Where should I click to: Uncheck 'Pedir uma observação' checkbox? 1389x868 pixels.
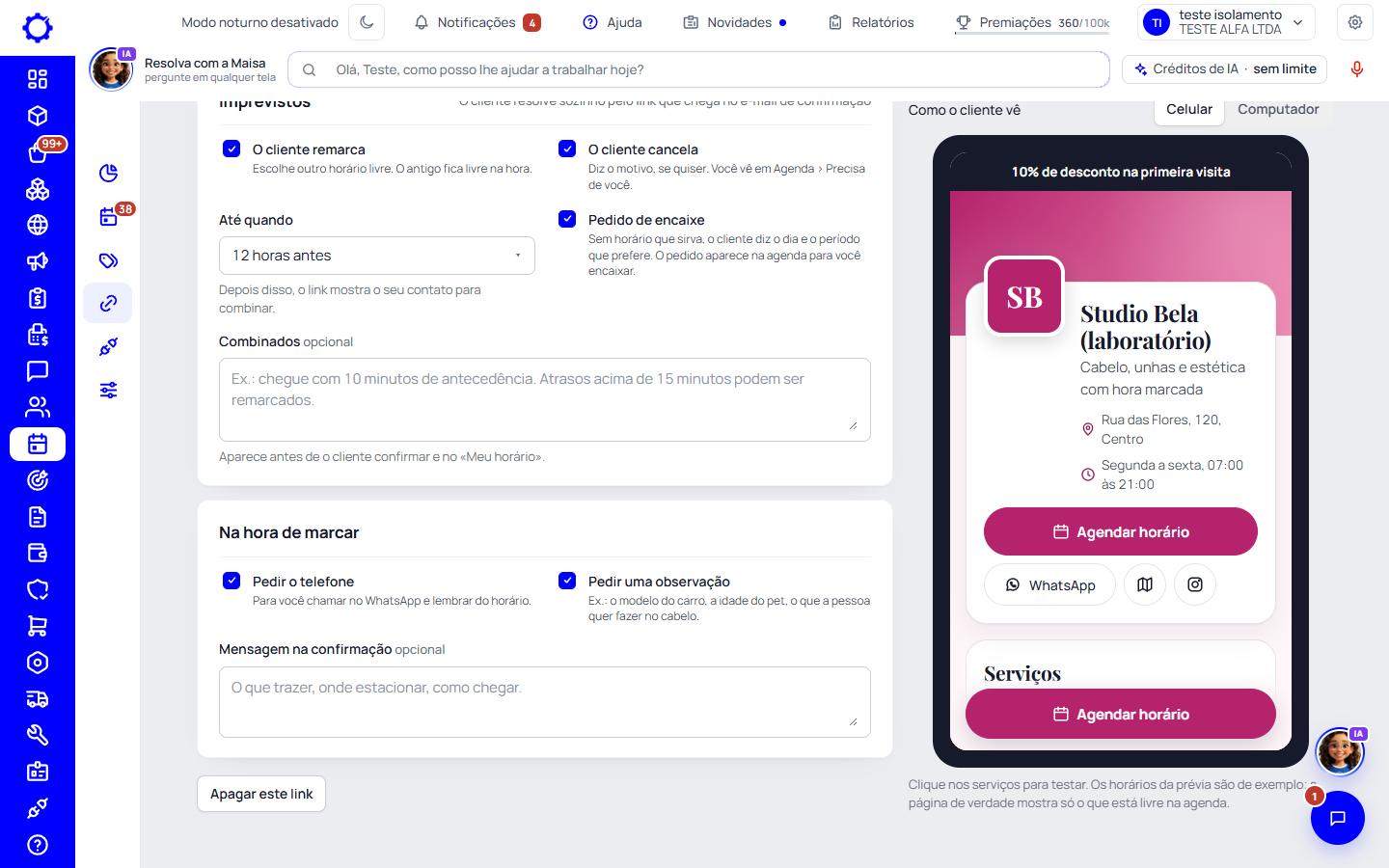coord(567,581)
